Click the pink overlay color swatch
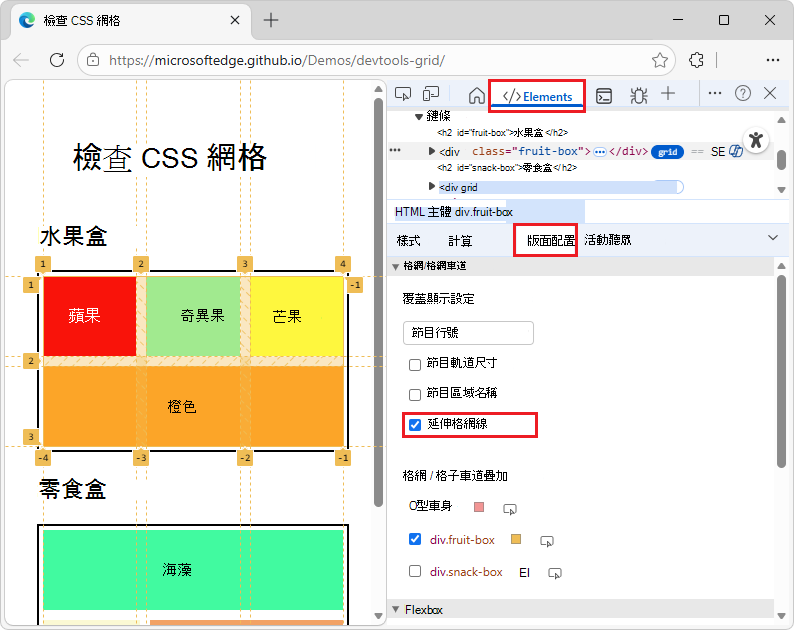 tap(479, 507)
